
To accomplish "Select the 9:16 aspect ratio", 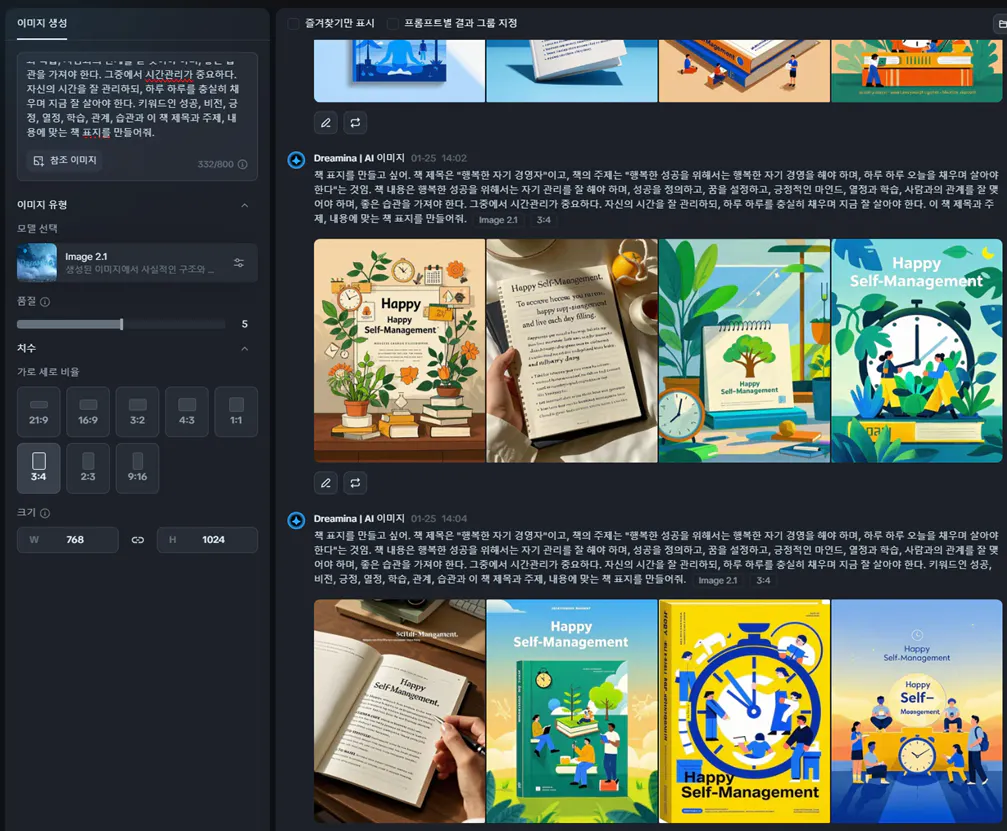I will (x=137, y=468).
